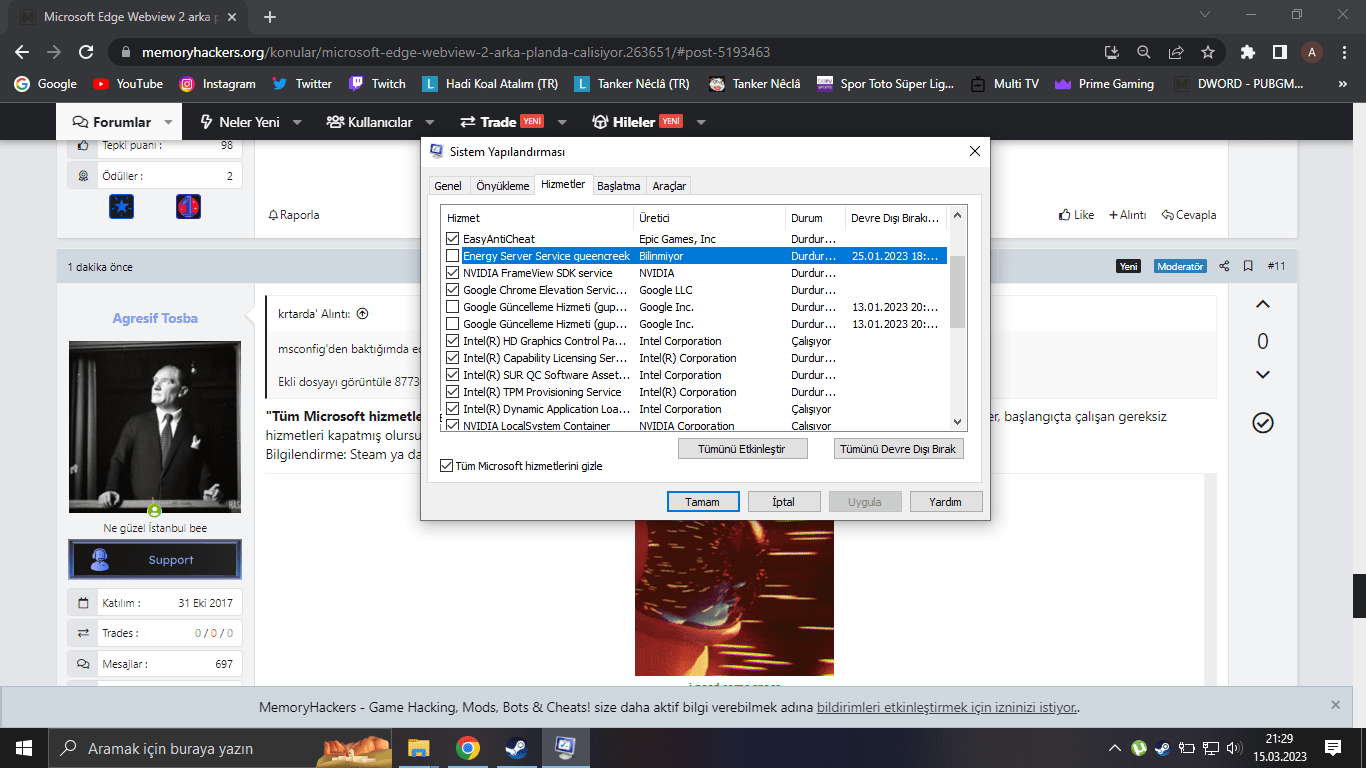Screen dimensions: 1366x768
Task: Expand the Neler Yeni dropdown arrow
Action: coord(297,122)
